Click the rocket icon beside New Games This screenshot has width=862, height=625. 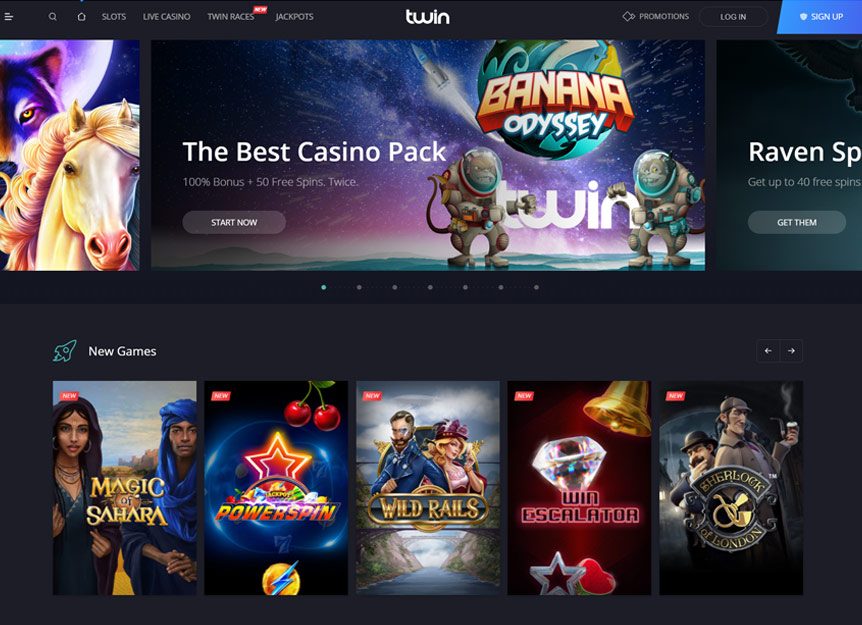point(65,351)
